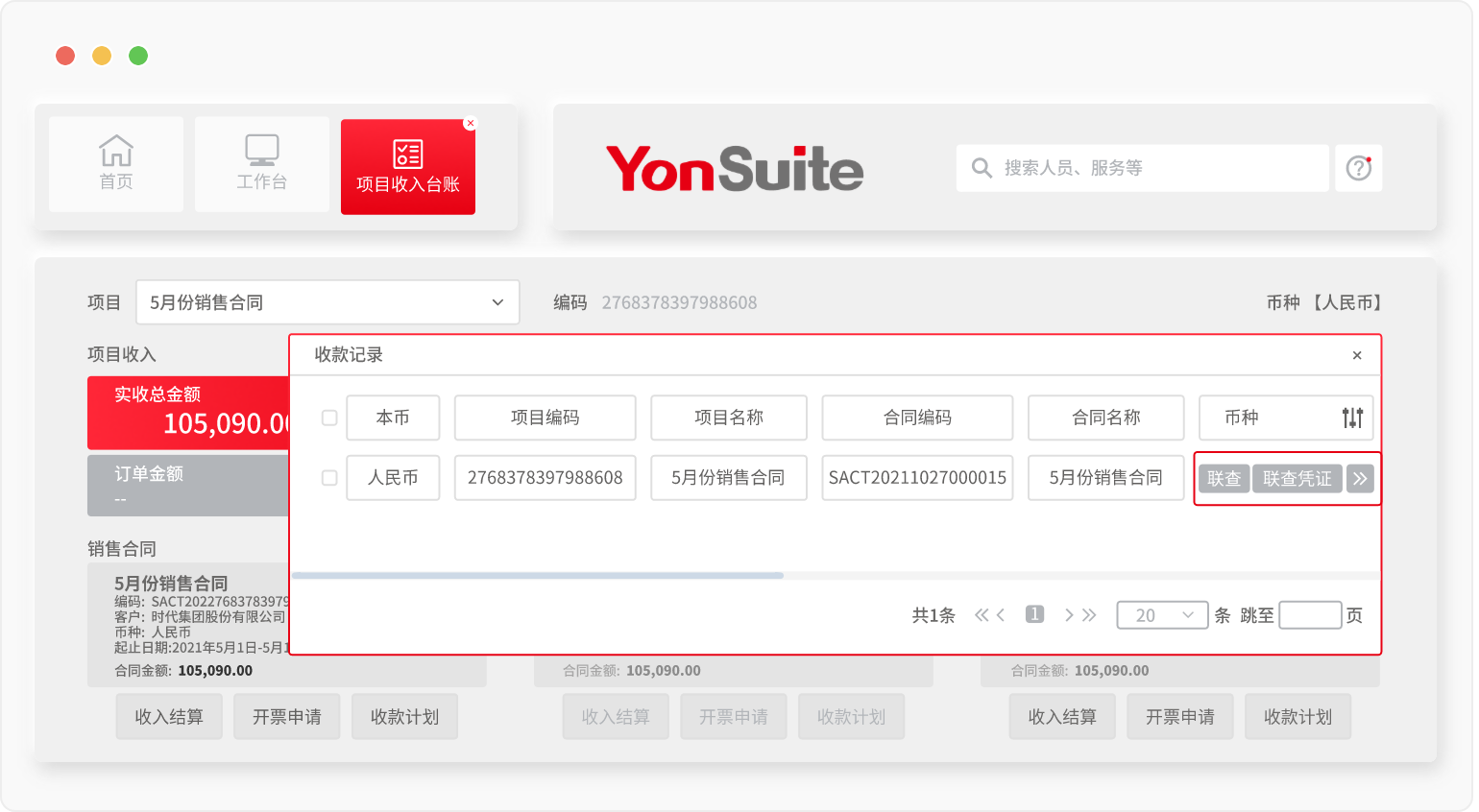Click the 联查凭证 button
The height and width of the screenshot is (812, 1479).
[1297, 478]
